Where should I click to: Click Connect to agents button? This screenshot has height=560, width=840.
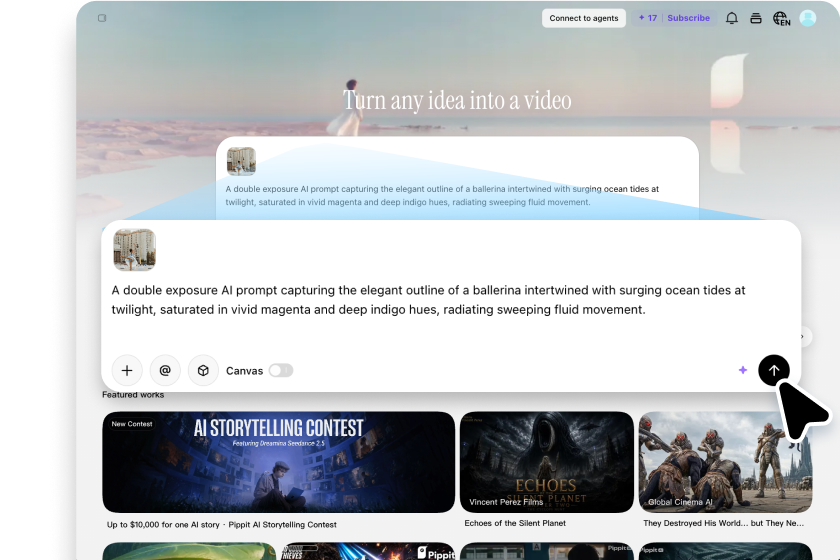(583, 18)
